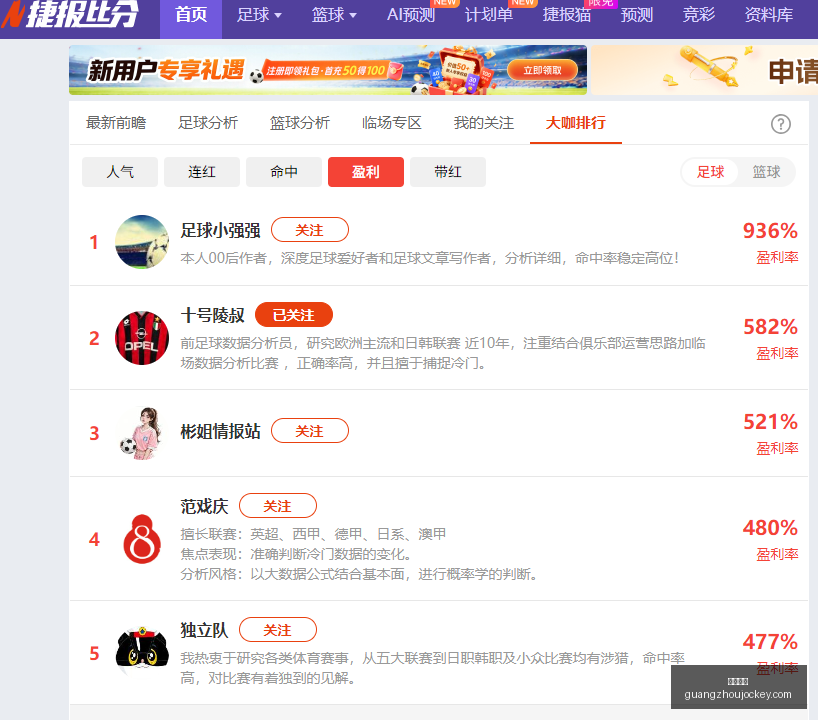This screenshot has width=818, height=720.
Task: Follow 范戏庆 with 关注 button
Action: point(278,506)
